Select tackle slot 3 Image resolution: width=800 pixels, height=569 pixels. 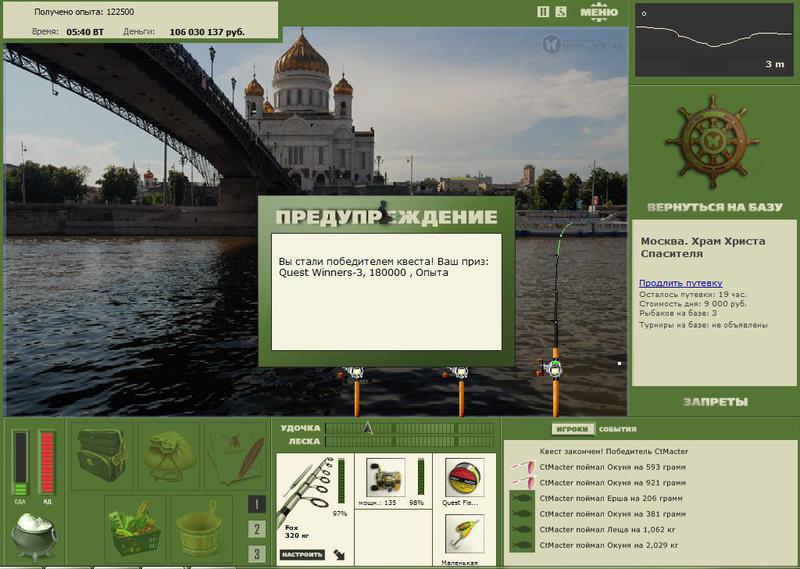257,554
